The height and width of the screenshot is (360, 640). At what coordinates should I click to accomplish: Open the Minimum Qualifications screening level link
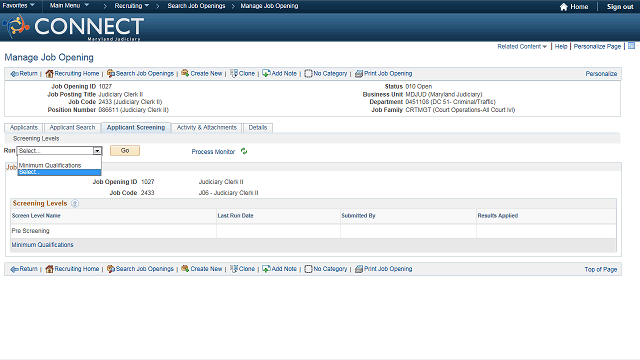(x=42, y=245)
